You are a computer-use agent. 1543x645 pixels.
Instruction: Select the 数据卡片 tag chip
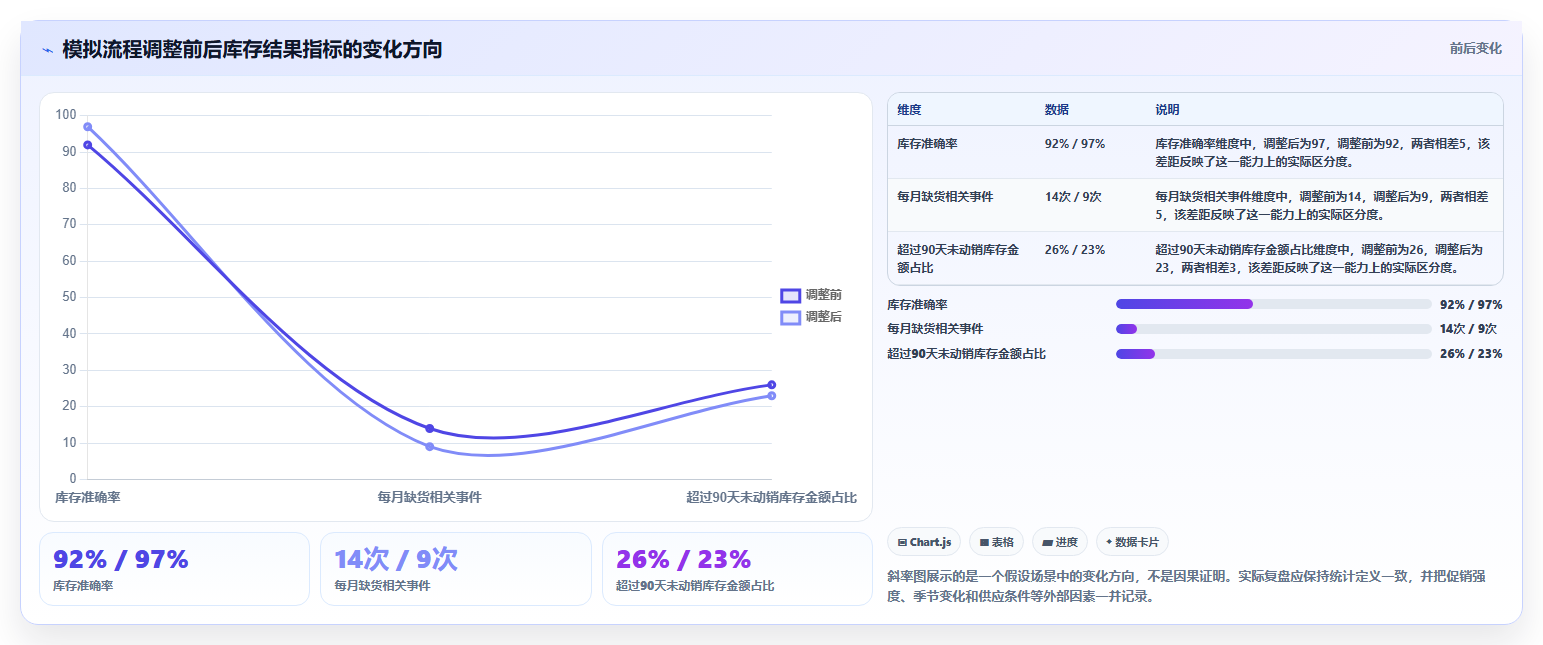coord(1132,542)
